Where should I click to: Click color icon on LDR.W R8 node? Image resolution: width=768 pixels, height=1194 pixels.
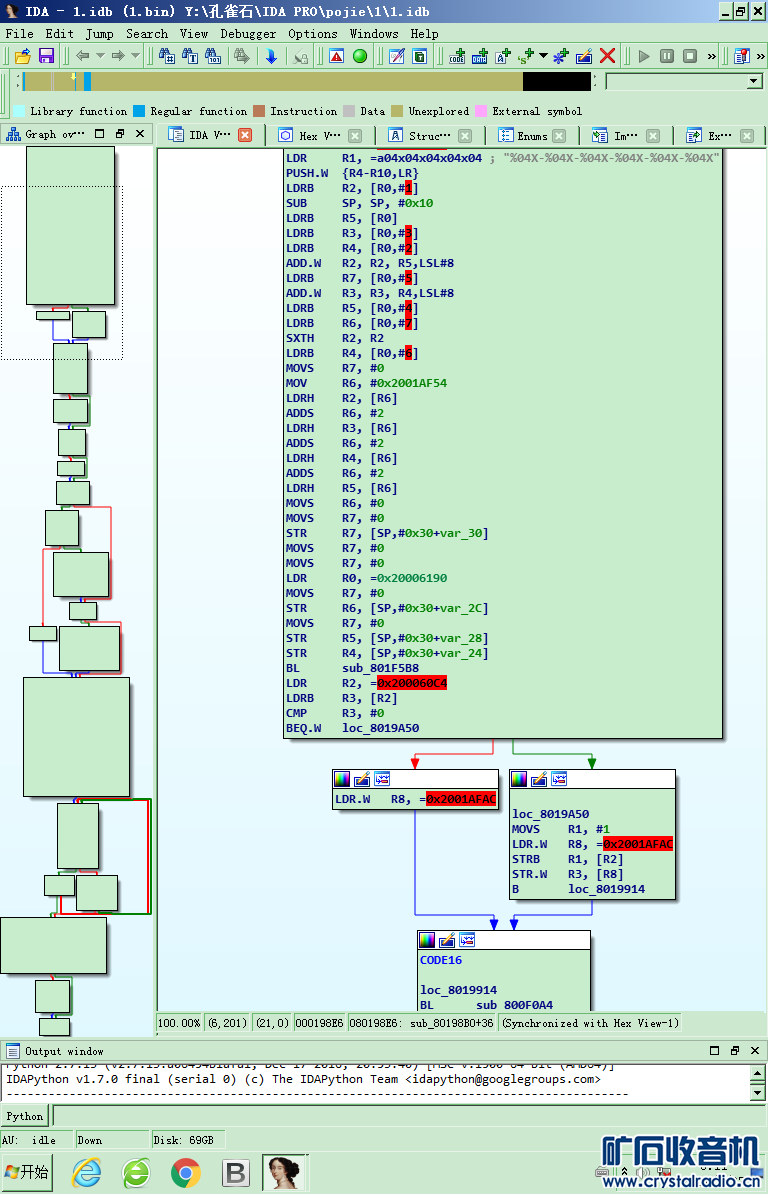342,779
